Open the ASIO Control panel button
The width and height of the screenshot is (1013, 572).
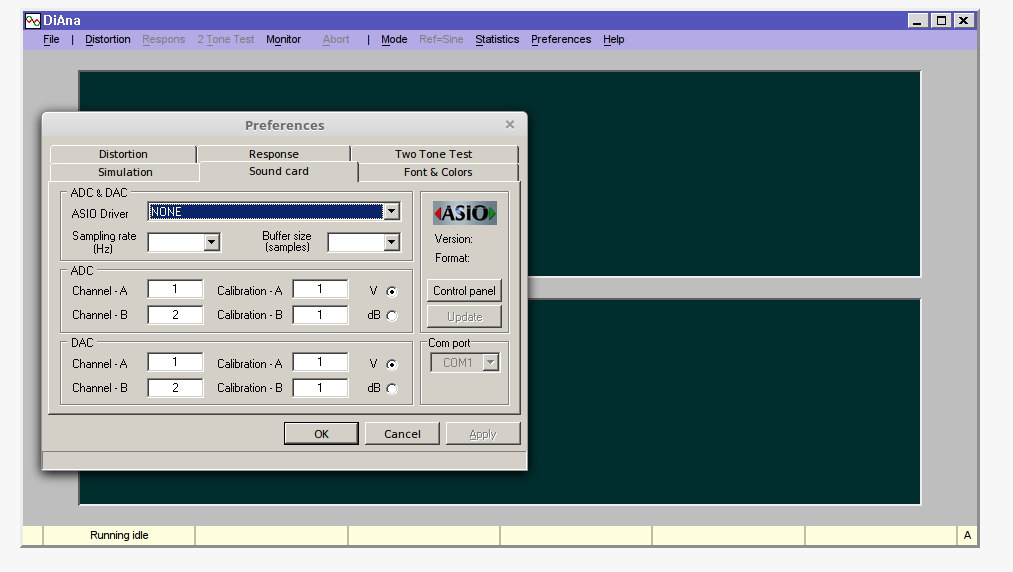pos(464,291)
